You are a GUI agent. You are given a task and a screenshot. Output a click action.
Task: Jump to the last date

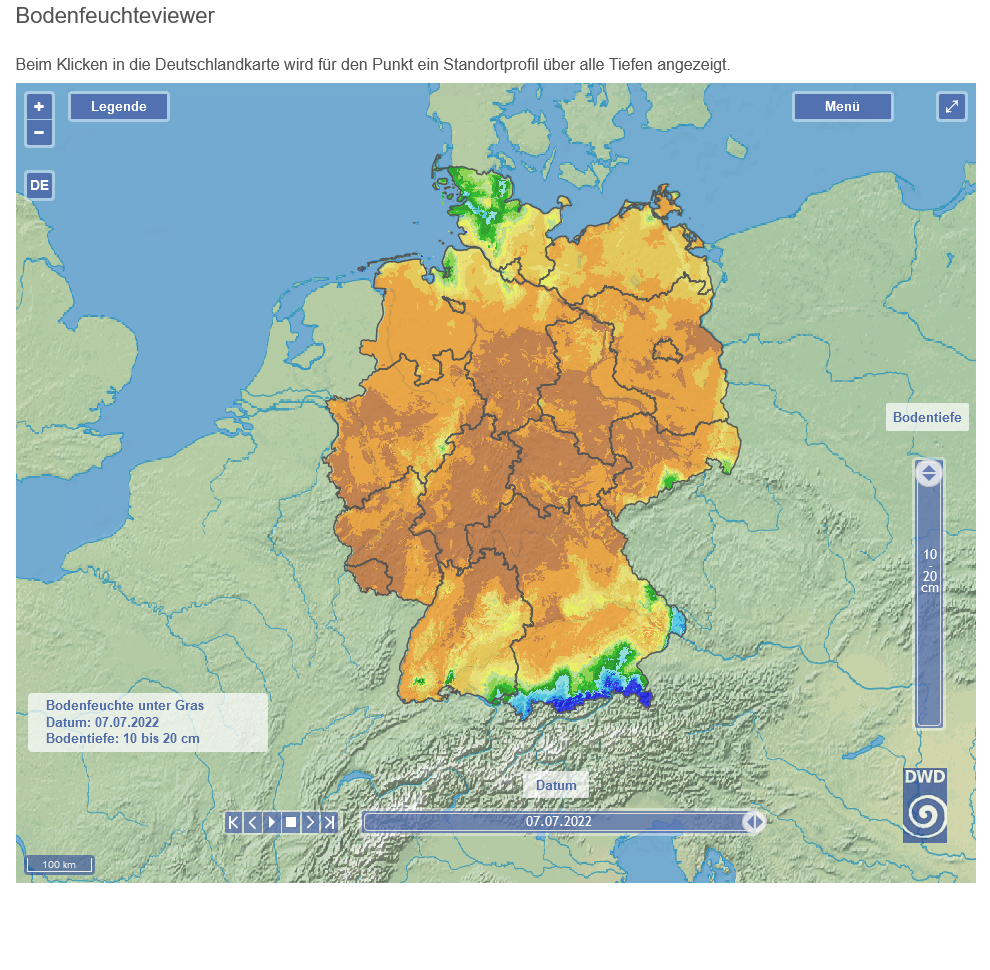[x=329, y=822]
